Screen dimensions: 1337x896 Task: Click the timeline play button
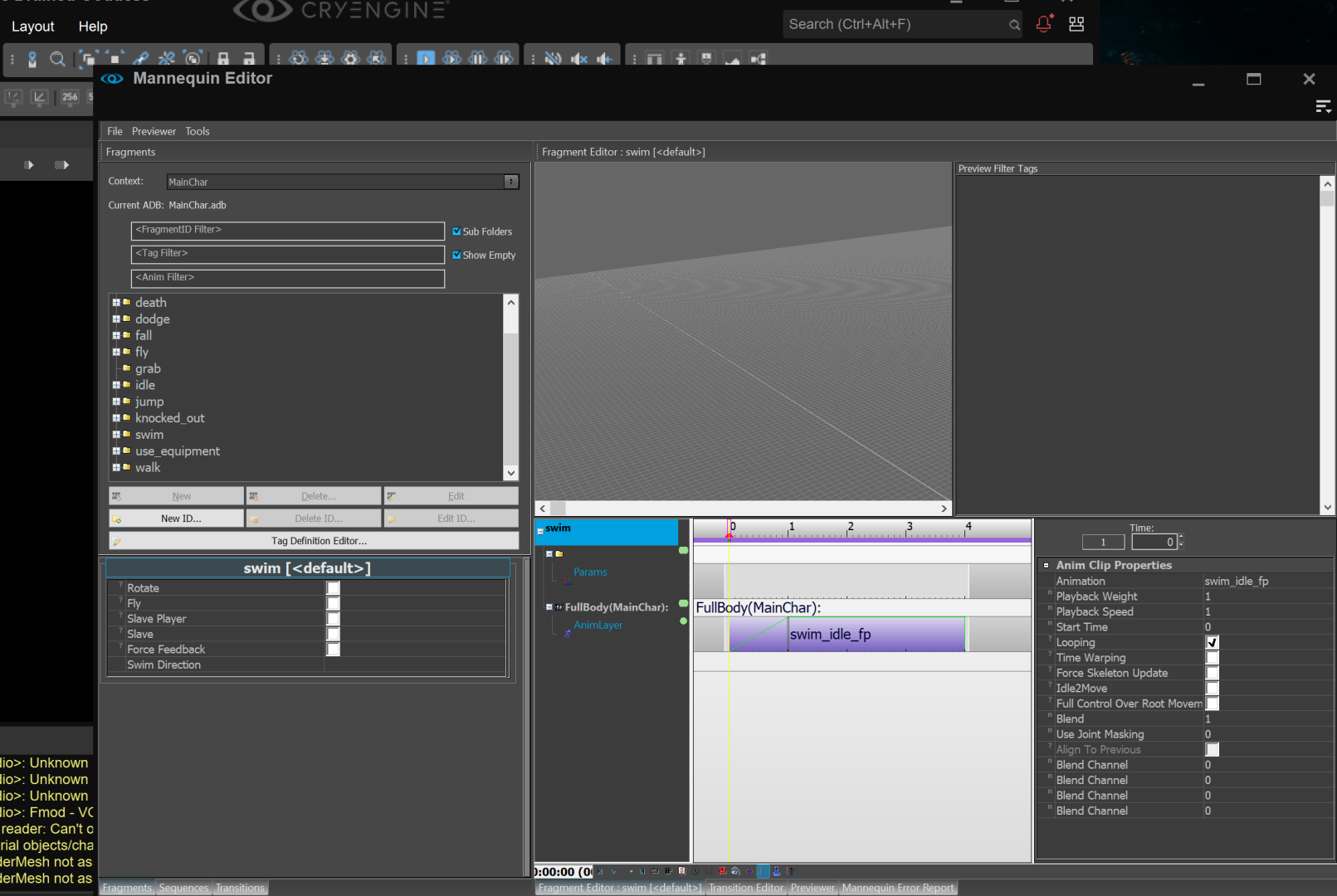pyautogui.click(x=613, y=871)
